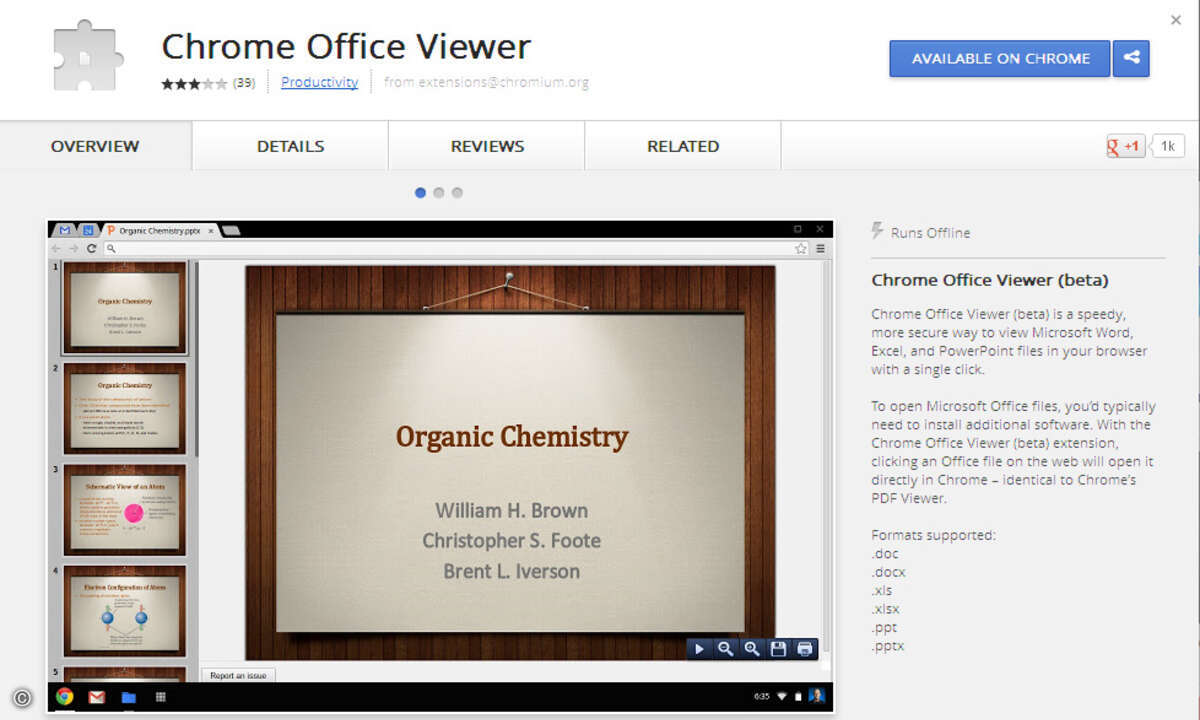The height and width of the screenshot is (720, 1200).
Task: Open the pinned Gmail tab in the preview
Action: point(65,230)
